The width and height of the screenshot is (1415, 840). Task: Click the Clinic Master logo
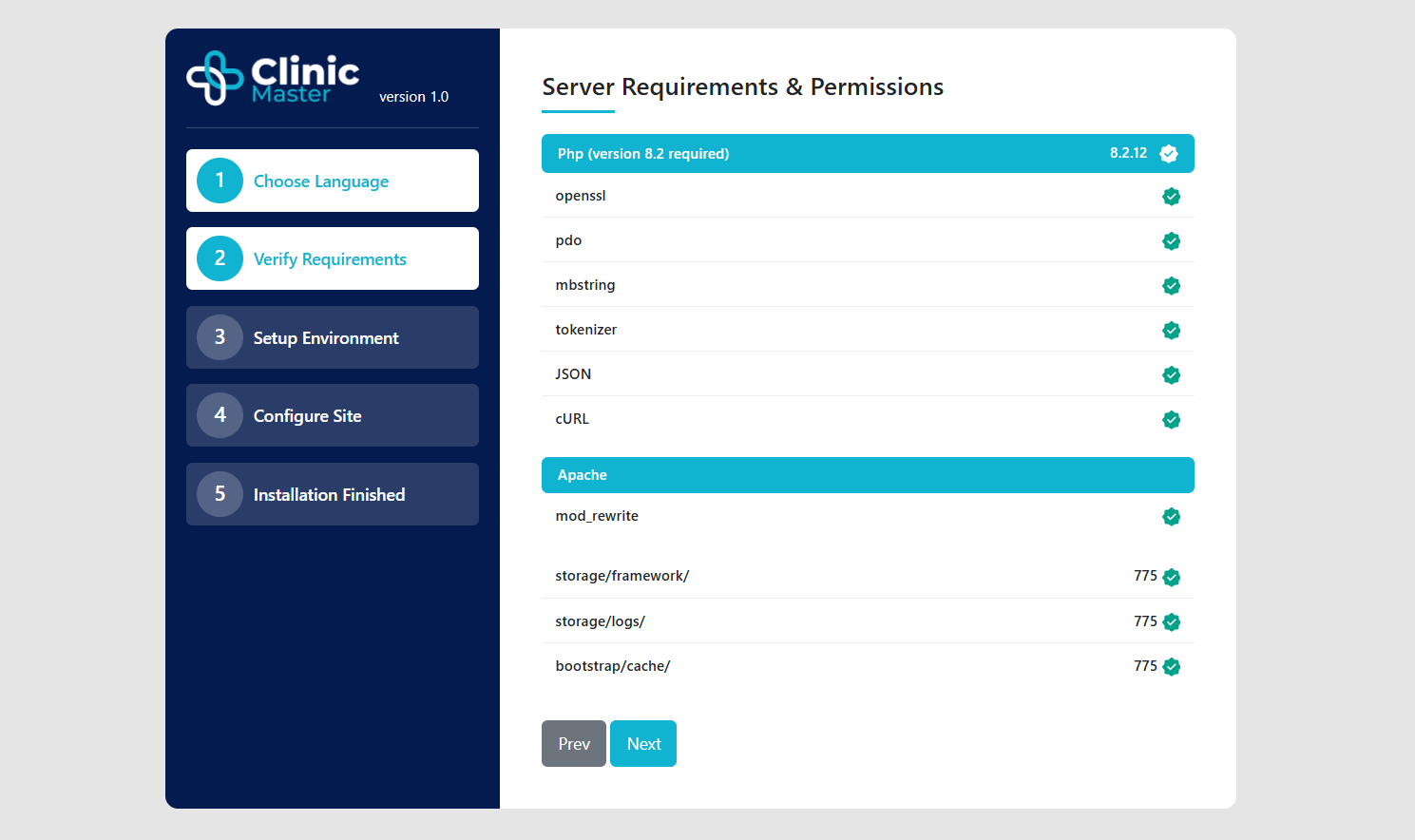tap(273, 78)
